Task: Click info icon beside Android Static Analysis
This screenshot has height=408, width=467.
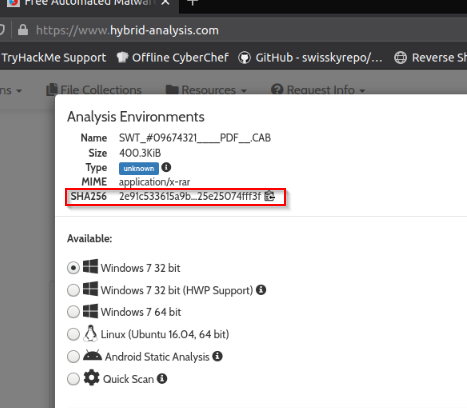Action: (x=217, y=356)
